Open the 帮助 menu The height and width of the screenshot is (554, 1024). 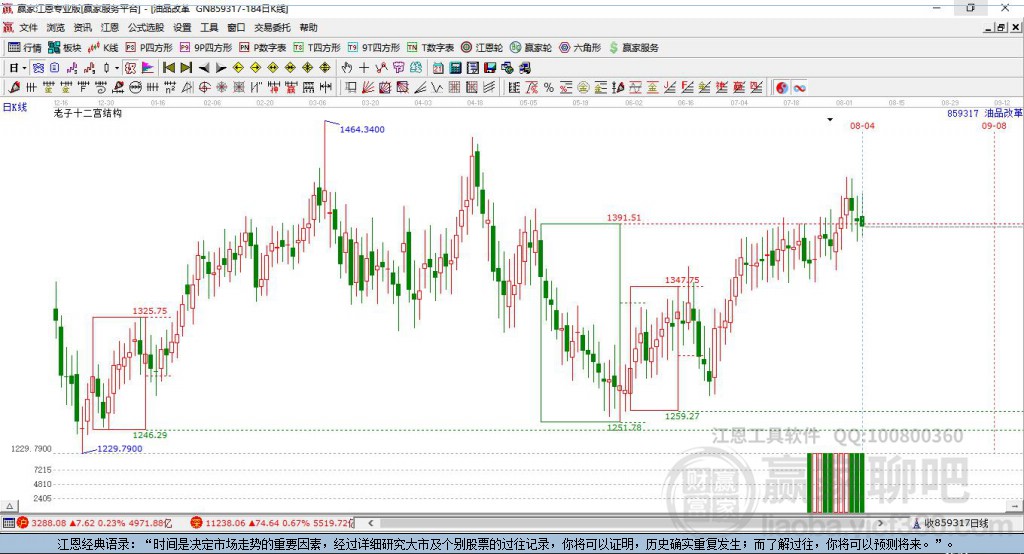[x=308, y=27]
